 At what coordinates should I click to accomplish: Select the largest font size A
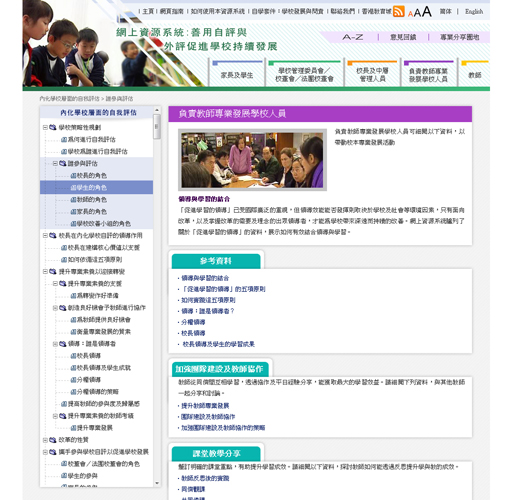(x=427, y=12)
